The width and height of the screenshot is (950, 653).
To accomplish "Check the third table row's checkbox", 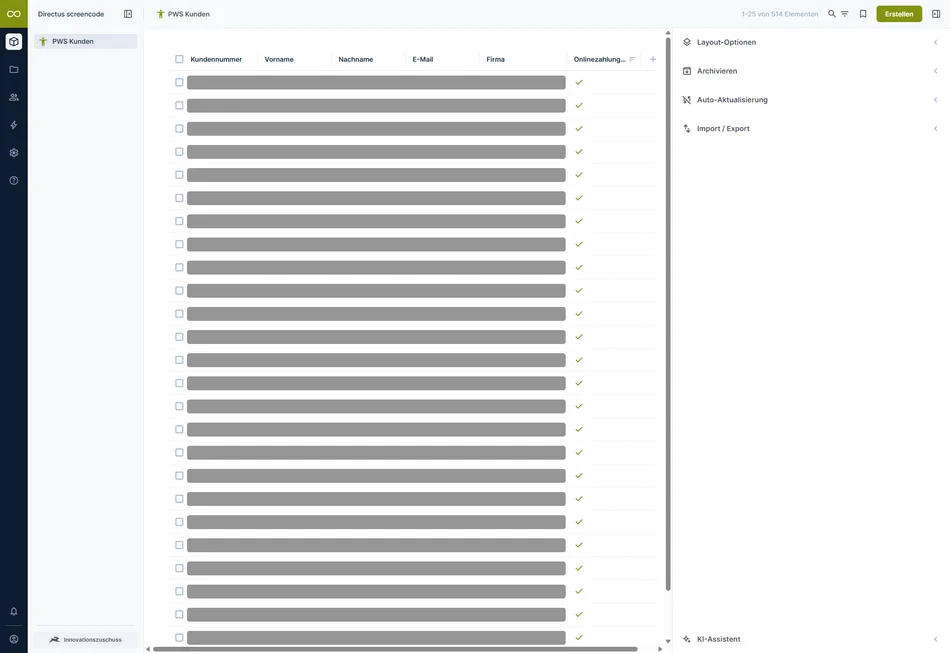I will [179, 128].
